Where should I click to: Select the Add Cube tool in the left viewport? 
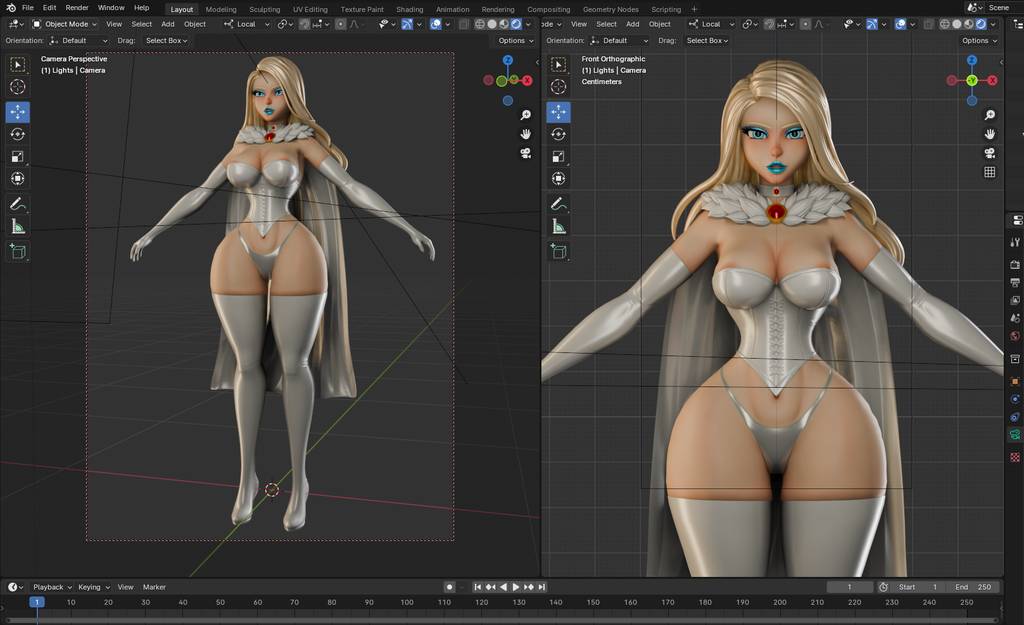[x=18, y=252]
